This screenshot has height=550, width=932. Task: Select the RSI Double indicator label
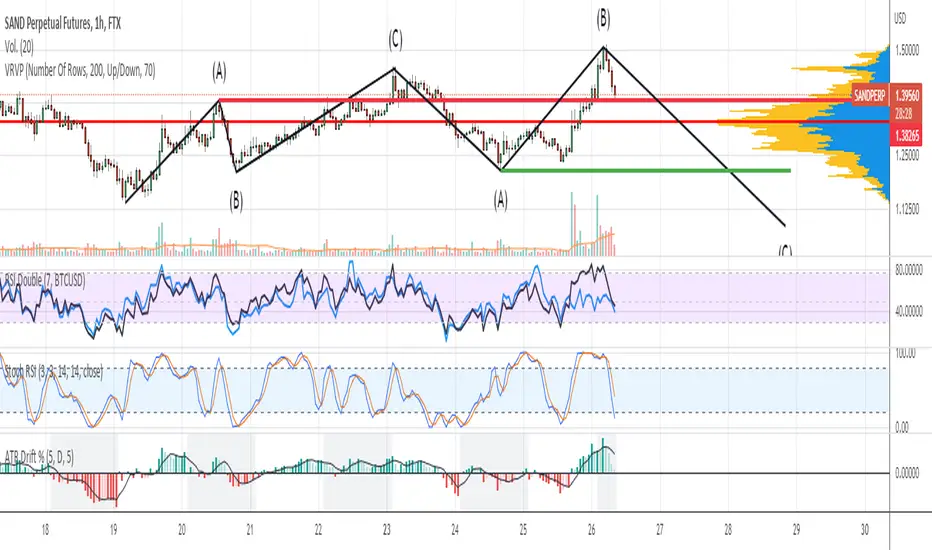(x=45, y=280)
